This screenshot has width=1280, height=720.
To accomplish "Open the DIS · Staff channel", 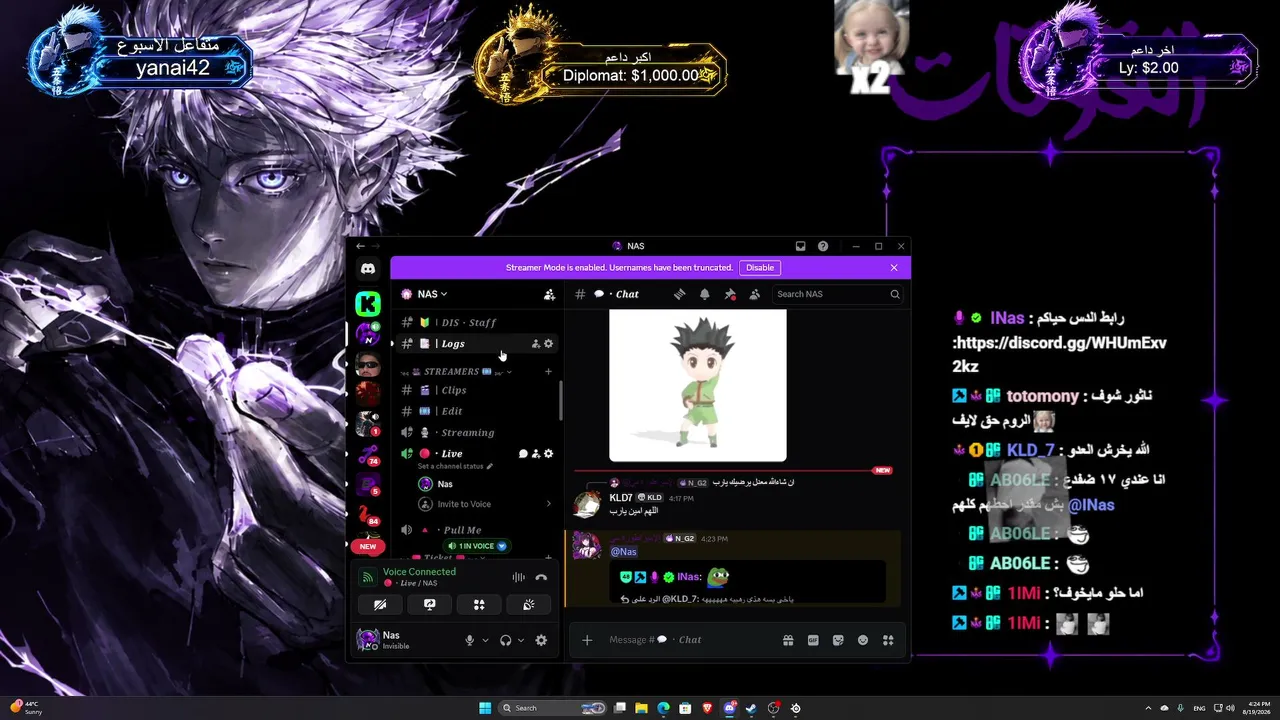I will tap(478, 322).
